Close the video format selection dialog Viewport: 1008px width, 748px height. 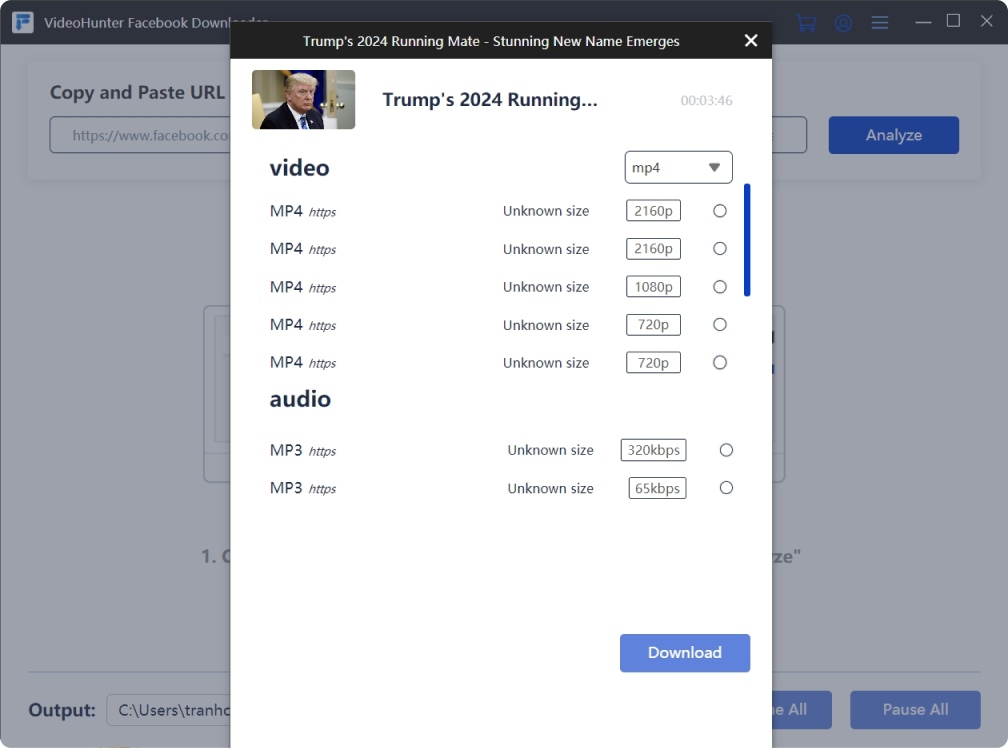point(750,40)
